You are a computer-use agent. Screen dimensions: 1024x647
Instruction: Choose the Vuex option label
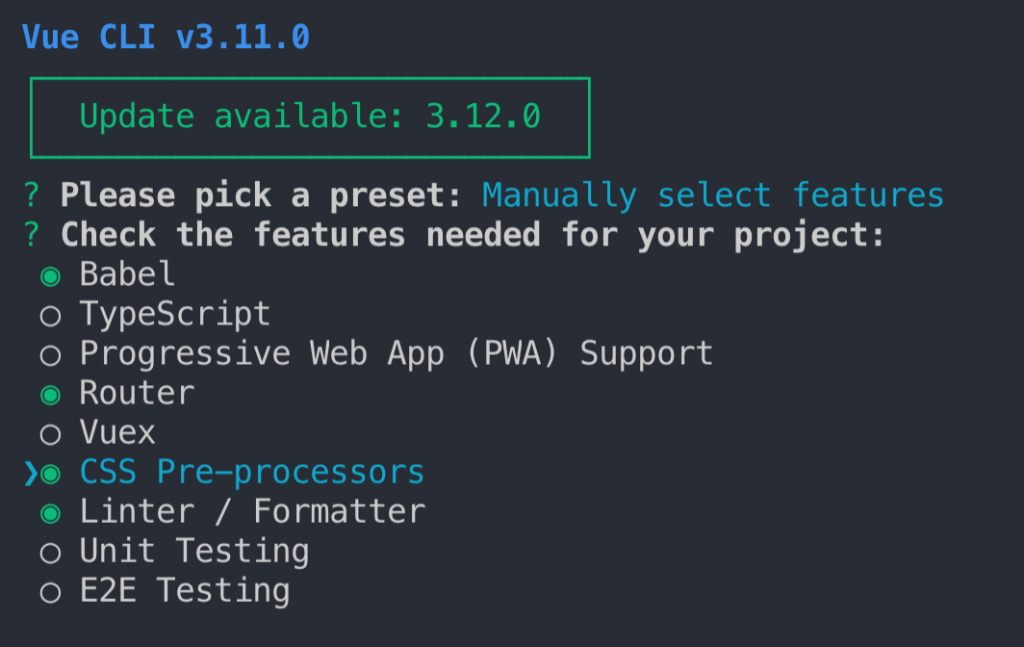[118, 433]
